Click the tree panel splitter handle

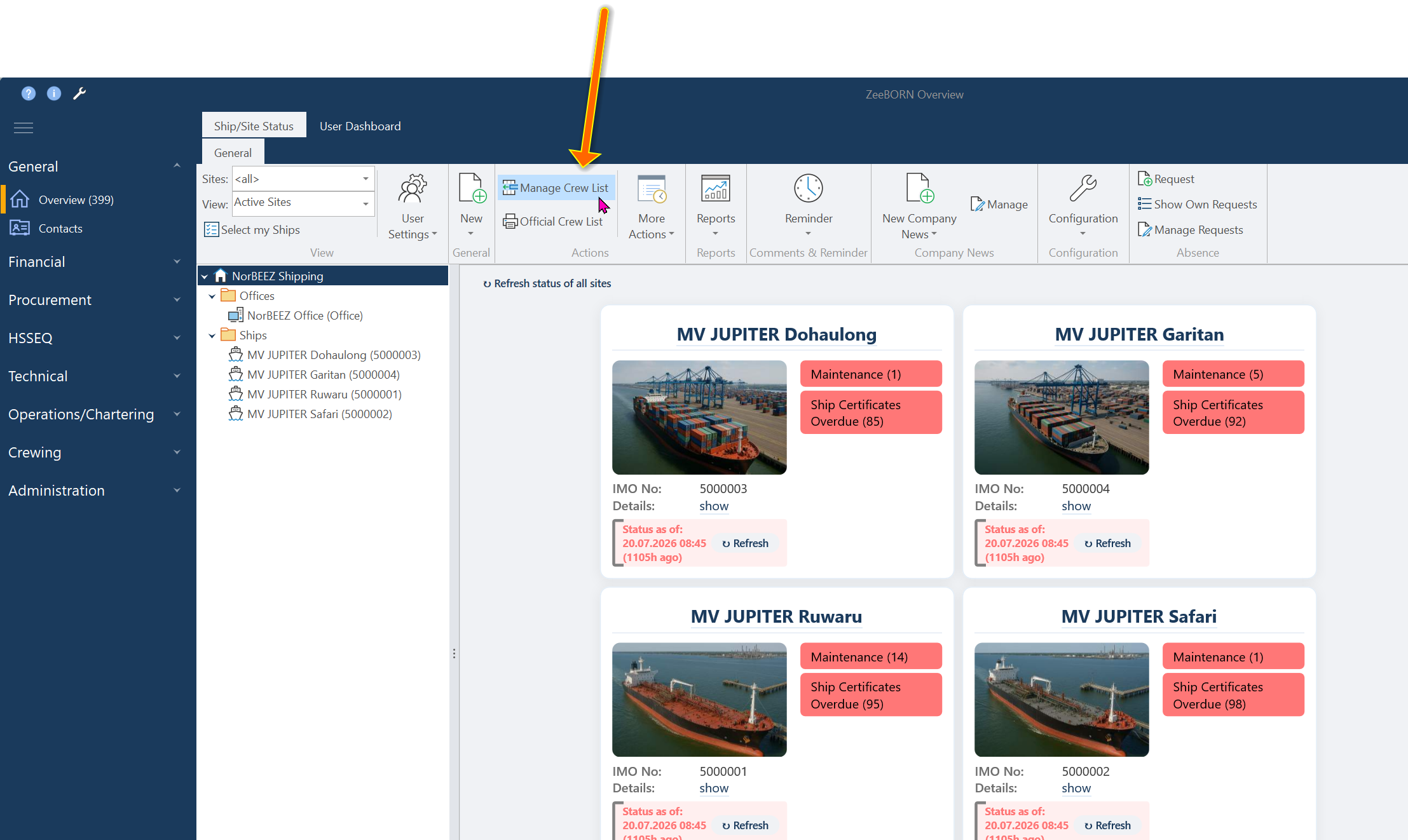(x=454, y=653)
